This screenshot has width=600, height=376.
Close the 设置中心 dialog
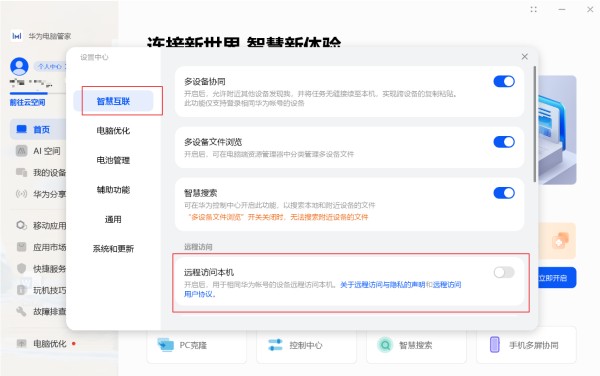tap(525, 57)
